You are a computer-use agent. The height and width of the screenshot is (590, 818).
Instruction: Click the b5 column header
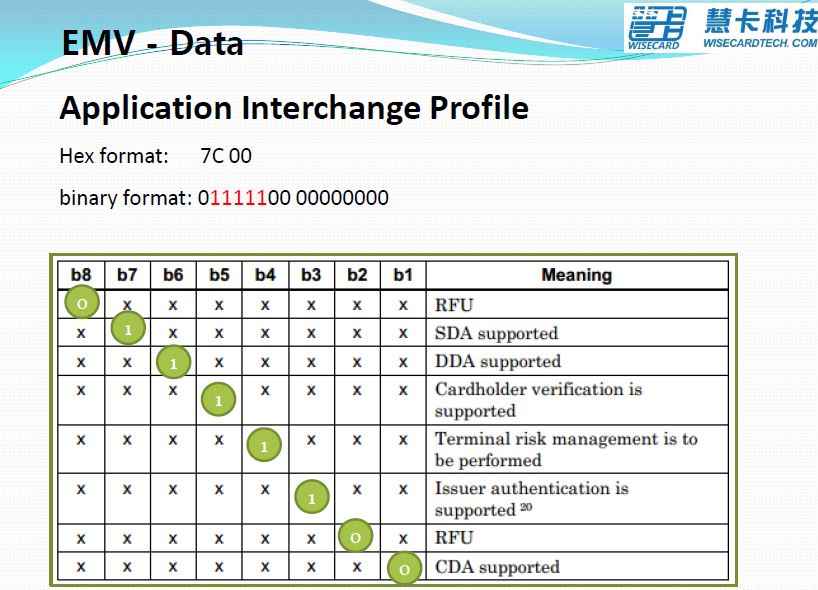tap(219, 274)
